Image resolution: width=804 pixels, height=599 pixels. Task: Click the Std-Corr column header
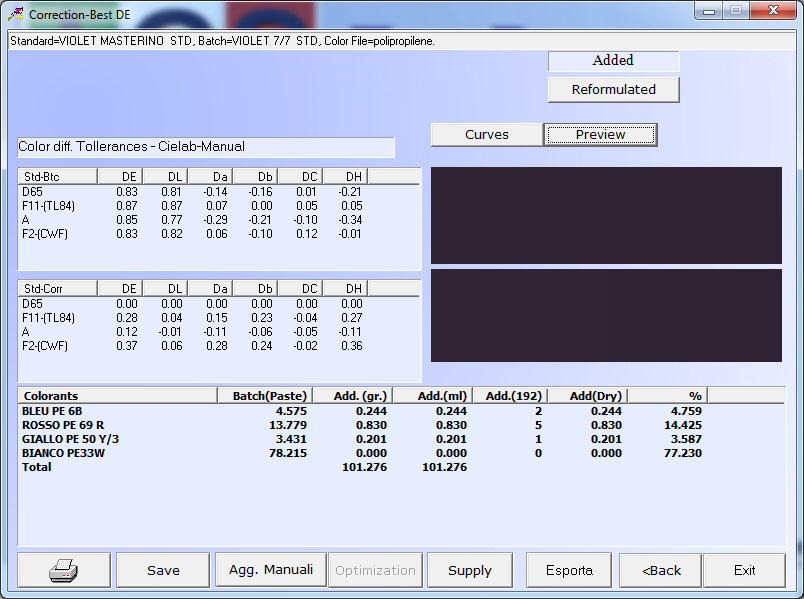57,289
